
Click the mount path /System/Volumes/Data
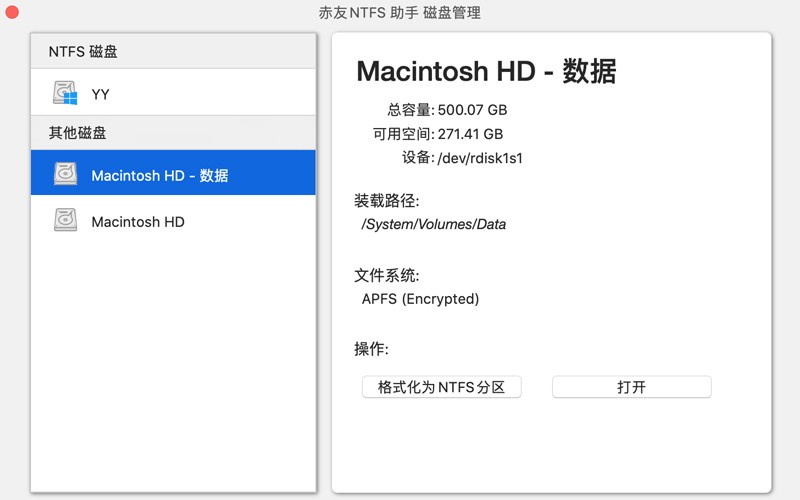[434, 224]
